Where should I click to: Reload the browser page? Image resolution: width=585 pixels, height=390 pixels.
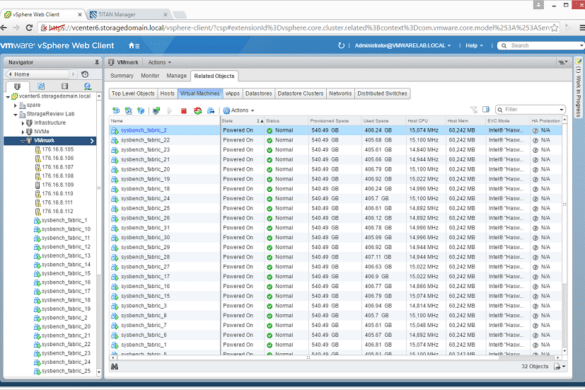[29, 28]
